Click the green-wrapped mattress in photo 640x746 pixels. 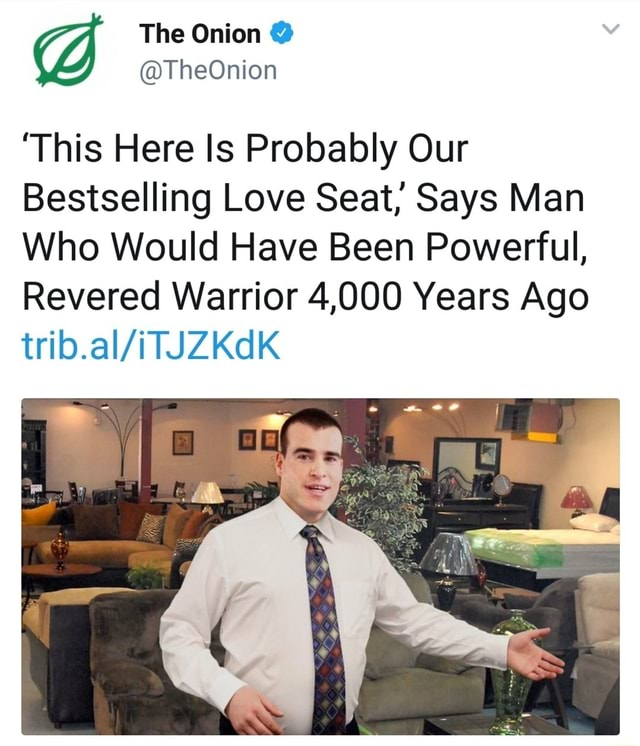coord(516,547)
